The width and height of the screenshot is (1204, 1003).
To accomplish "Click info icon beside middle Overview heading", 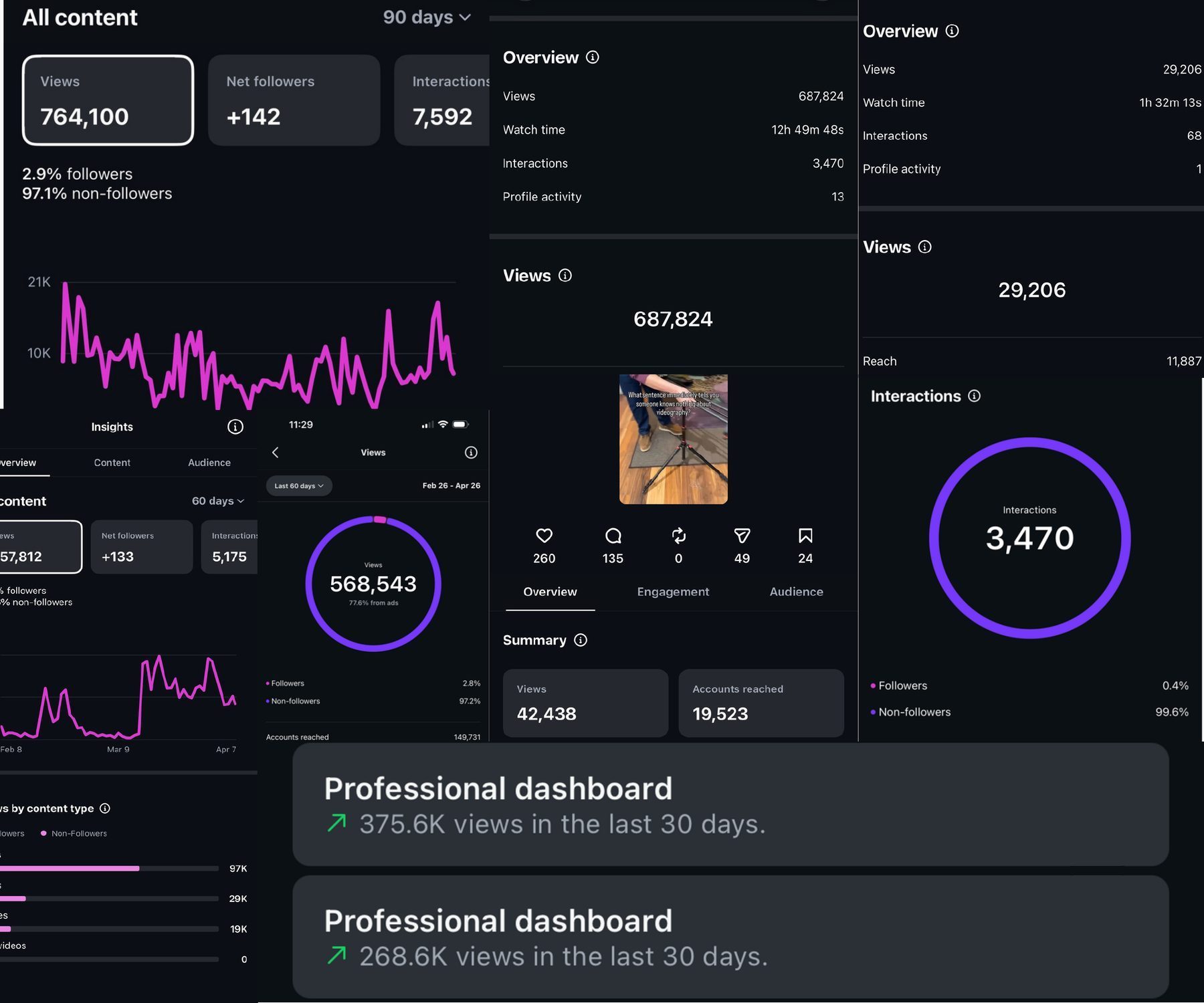I will 593,58.
